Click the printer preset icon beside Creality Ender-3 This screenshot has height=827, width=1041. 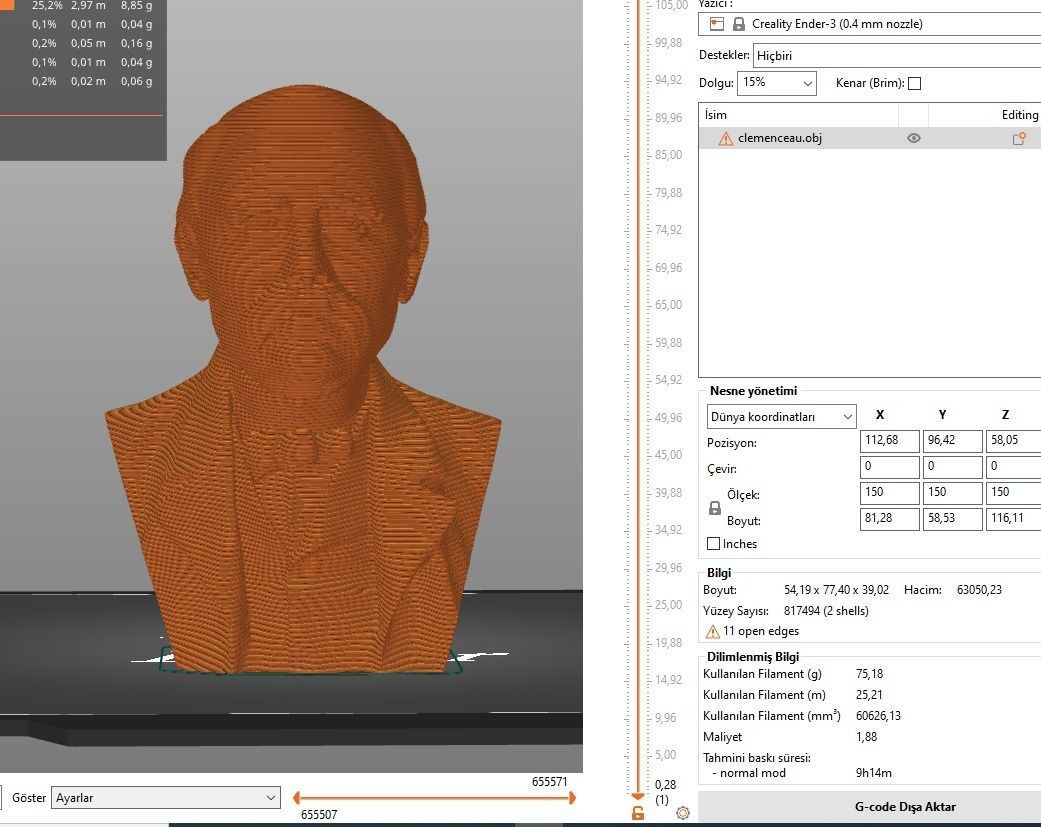[x=716, y=24]
